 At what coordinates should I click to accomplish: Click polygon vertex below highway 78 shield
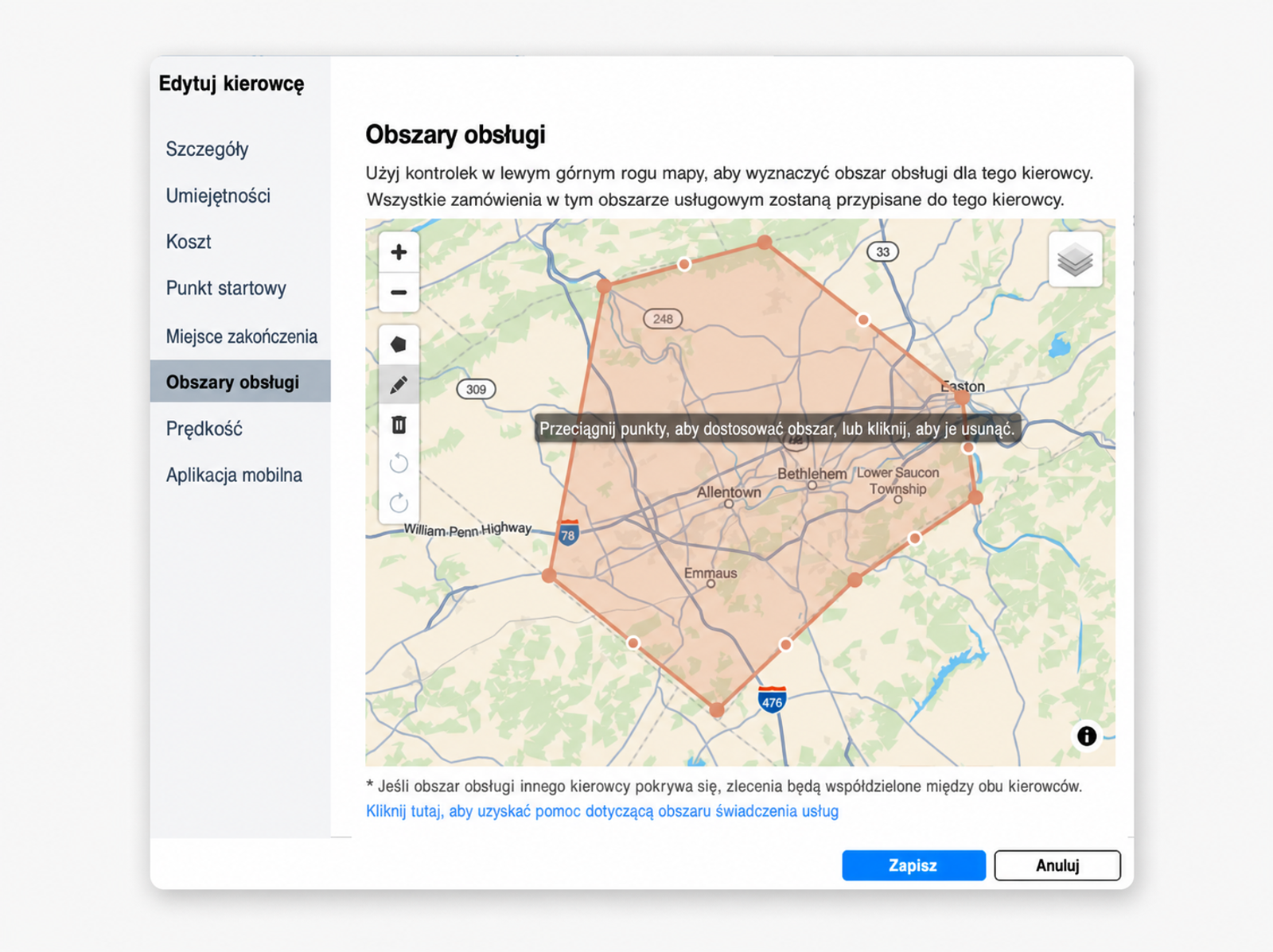point(549,575)
